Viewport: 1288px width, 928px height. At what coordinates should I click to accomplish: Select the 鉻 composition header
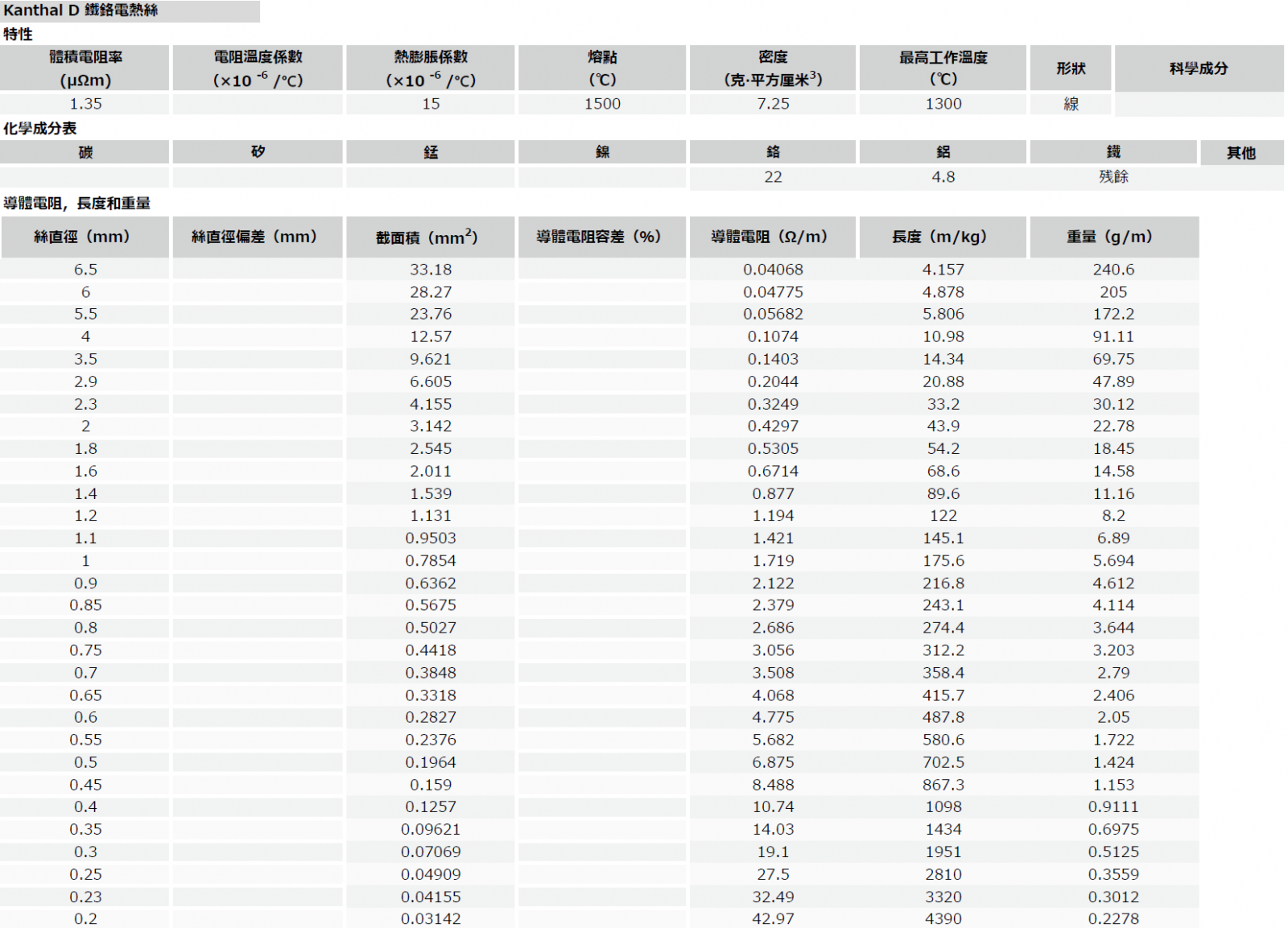[773, 152]
